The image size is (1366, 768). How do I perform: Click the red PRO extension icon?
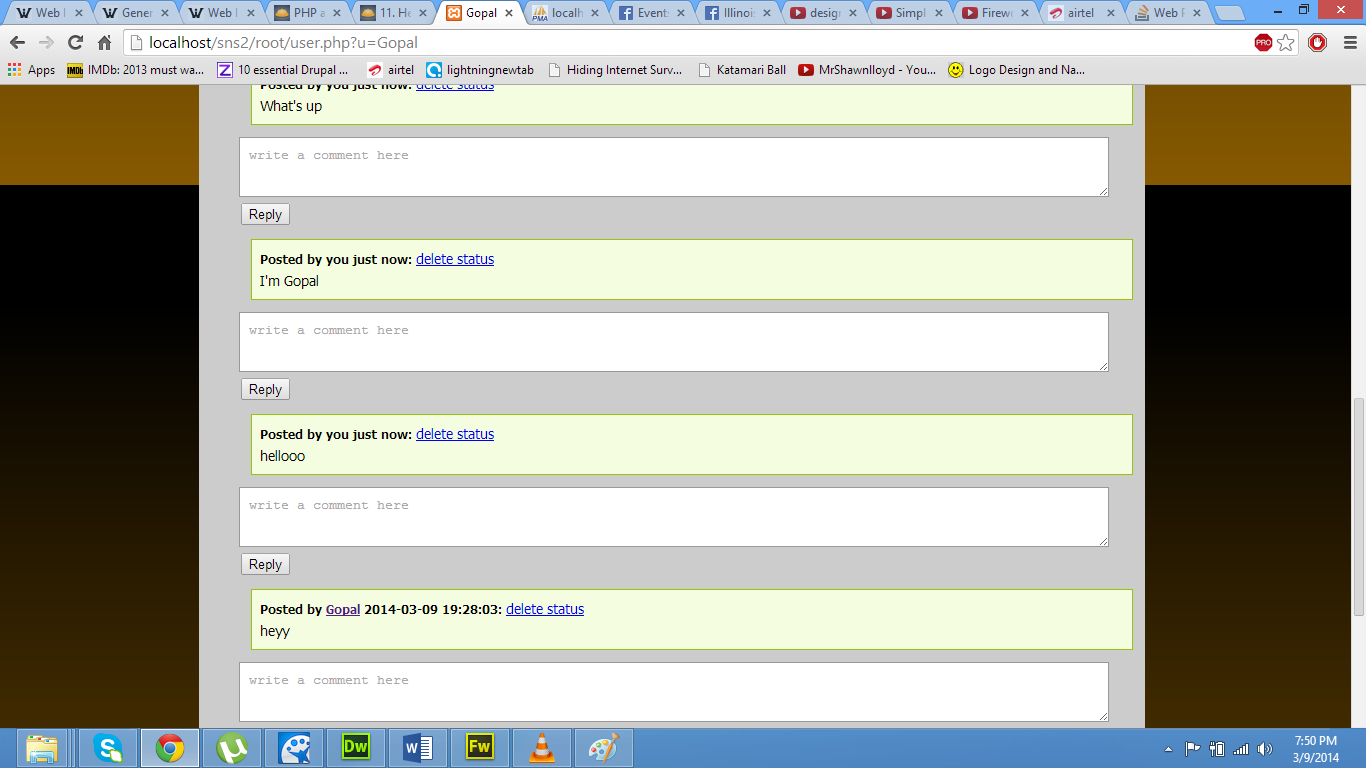[x=1263, y=43]
